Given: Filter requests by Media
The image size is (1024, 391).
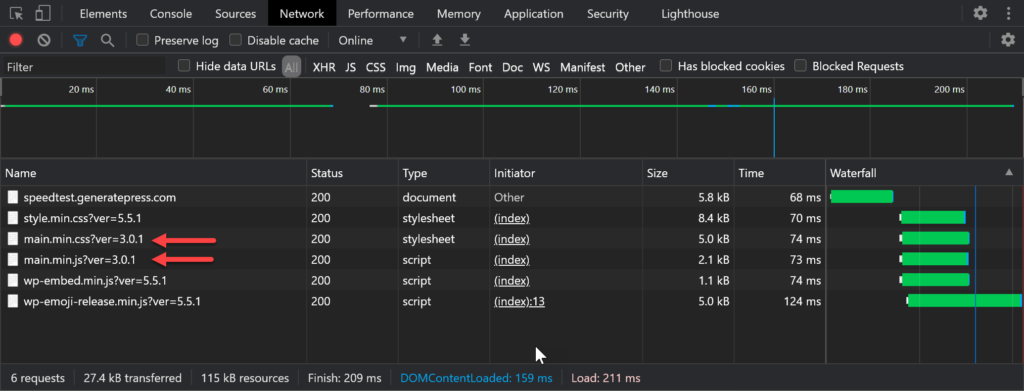Looking at the screenshot, I should (442, 67).
